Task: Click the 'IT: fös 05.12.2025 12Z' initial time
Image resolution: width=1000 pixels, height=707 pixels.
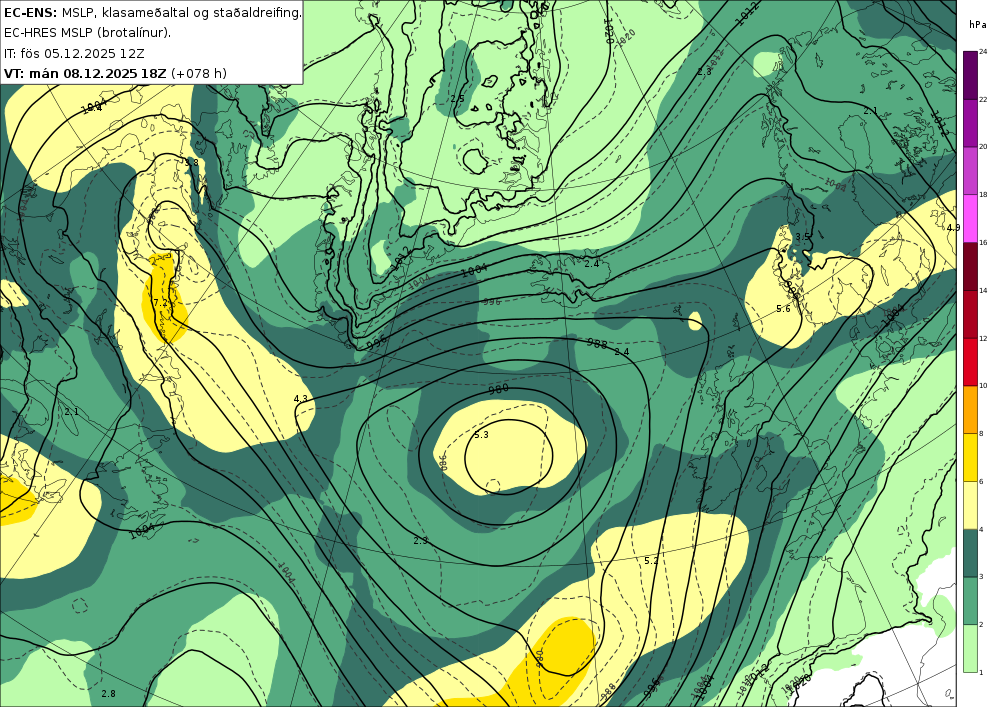Action: 74,53
